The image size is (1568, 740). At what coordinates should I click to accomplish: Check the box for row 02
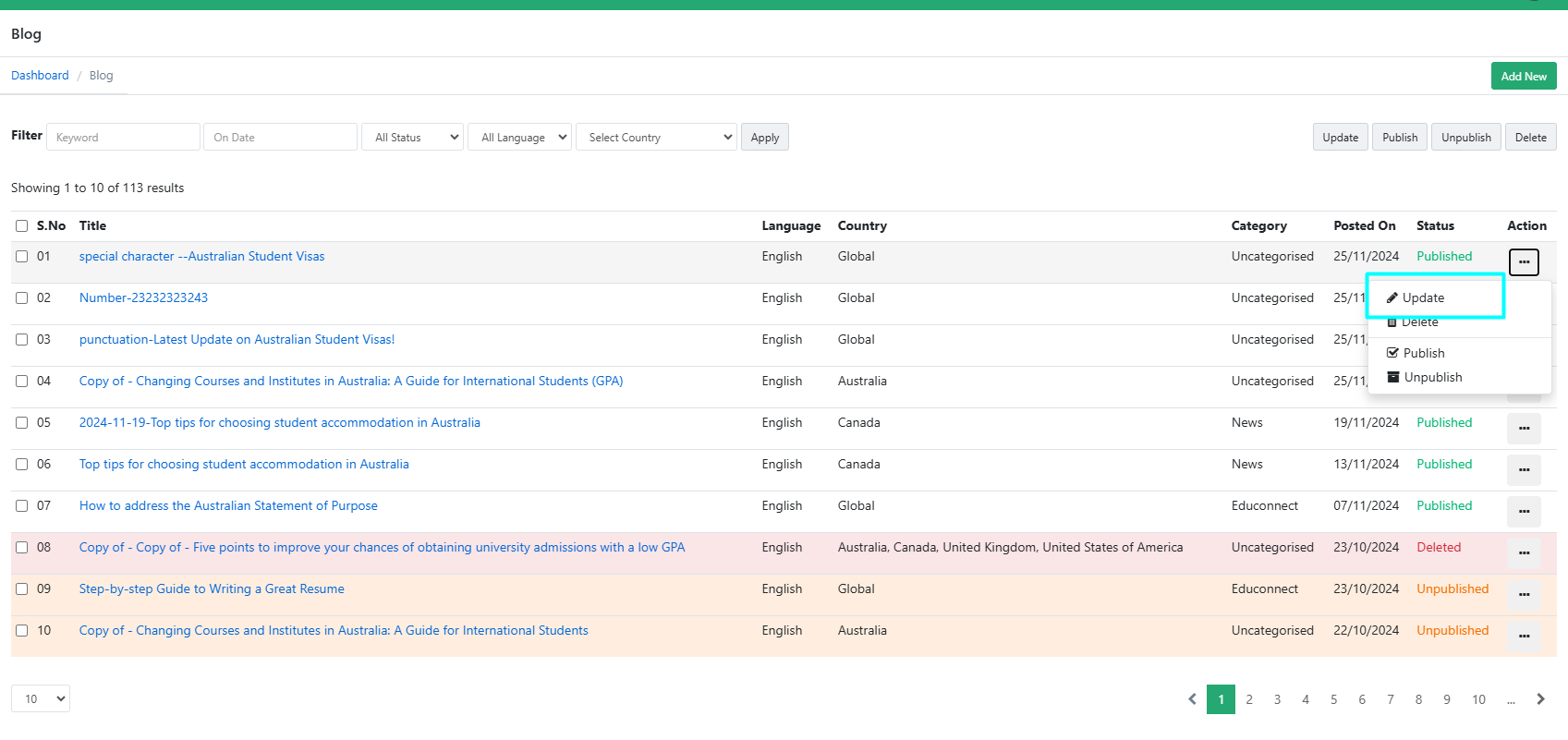pos(21,298)
